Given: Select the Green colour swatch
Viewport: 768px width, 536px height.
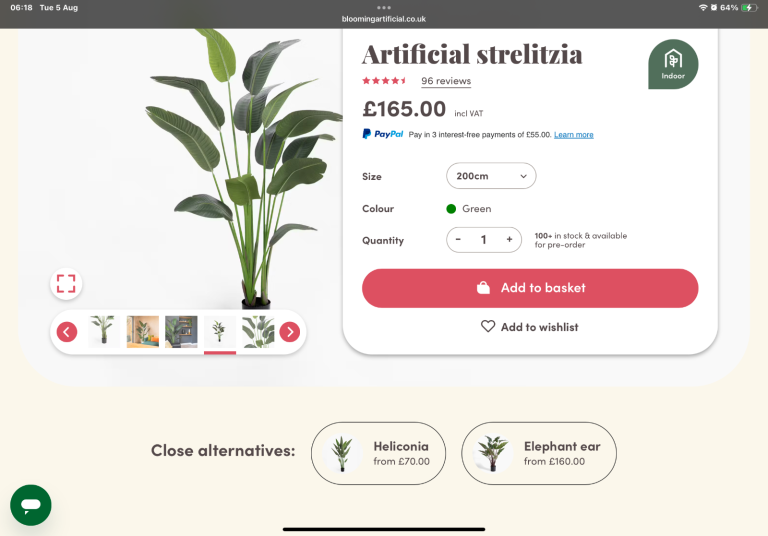Looking at the screenshot, I should [451, 209].
